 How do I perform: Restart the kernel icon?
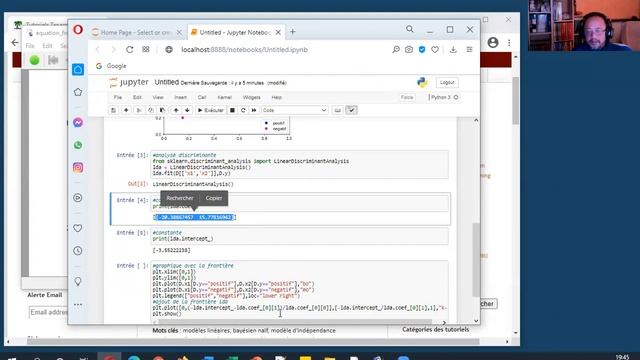pos(243,110)
